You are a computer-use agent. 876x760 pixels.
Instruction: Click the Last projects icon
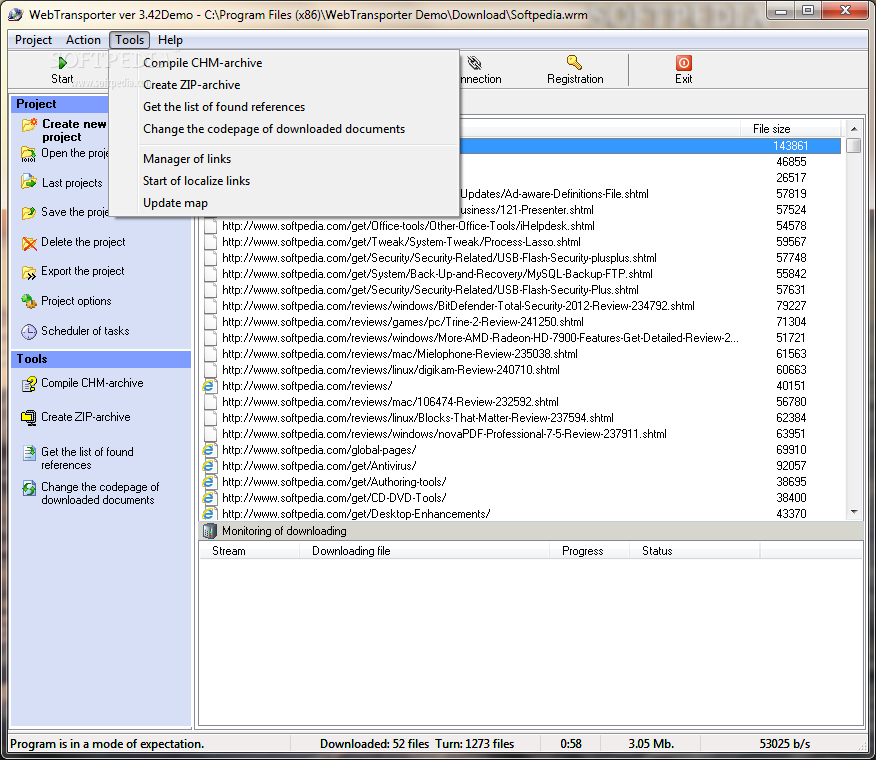(29, 181)
